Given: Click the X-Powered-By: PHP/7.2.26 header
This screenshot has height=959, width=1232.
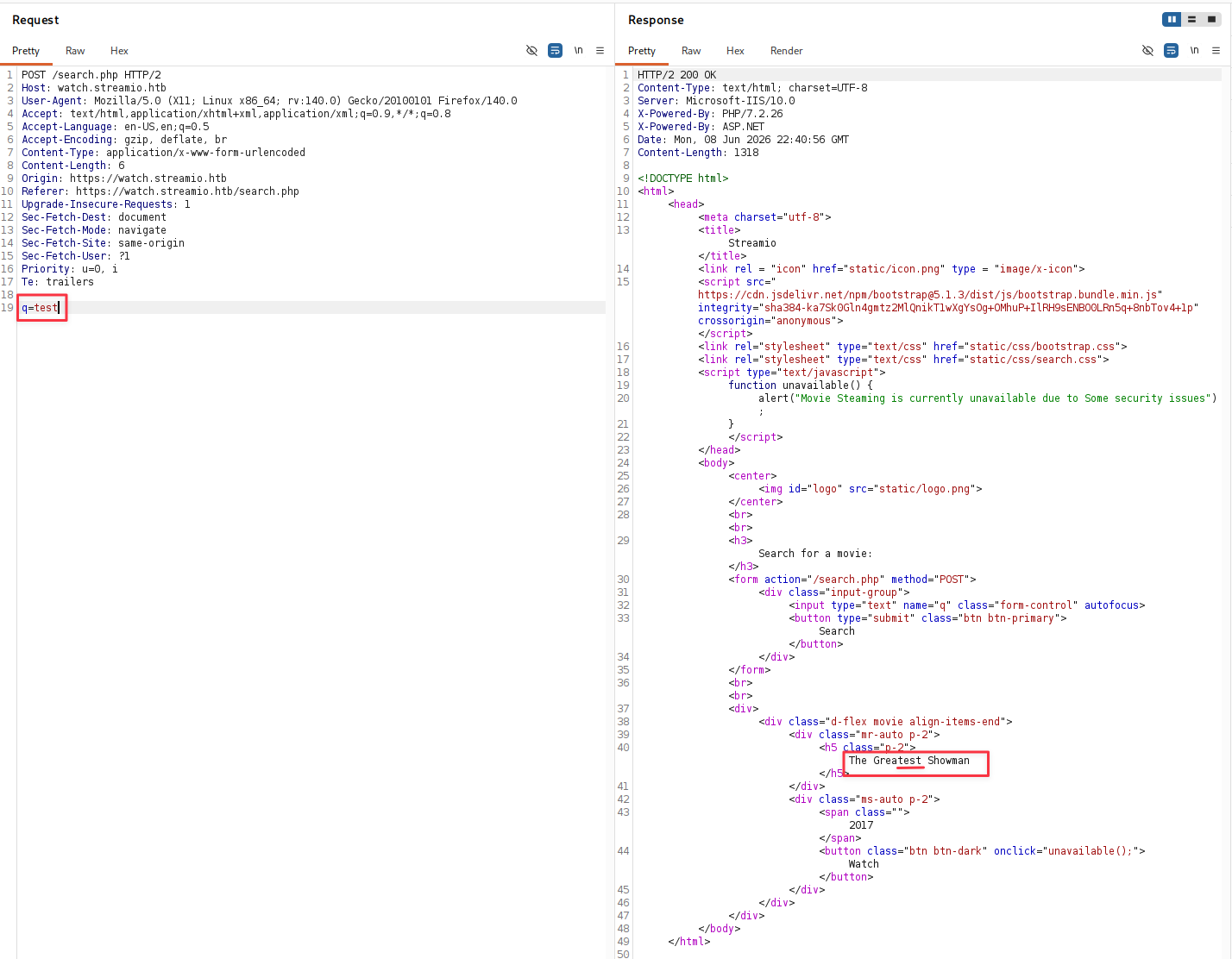Looking at the screenshot, I should pos(710,114).
